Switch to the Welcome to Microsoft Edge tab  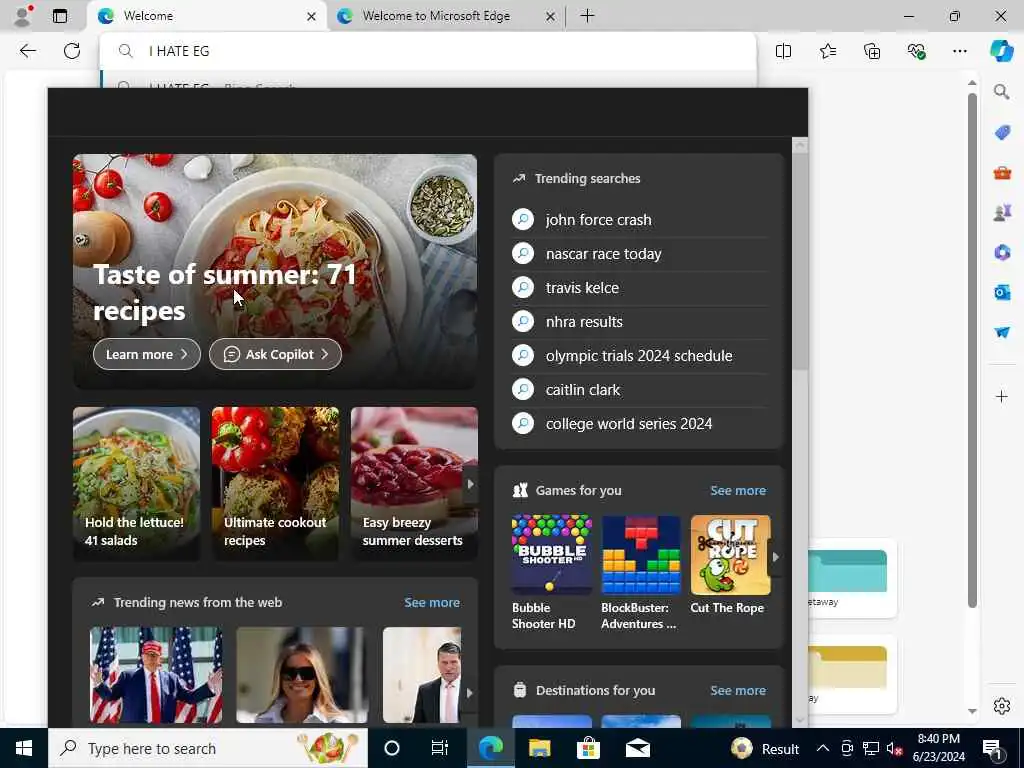click(x=446, y=16)
